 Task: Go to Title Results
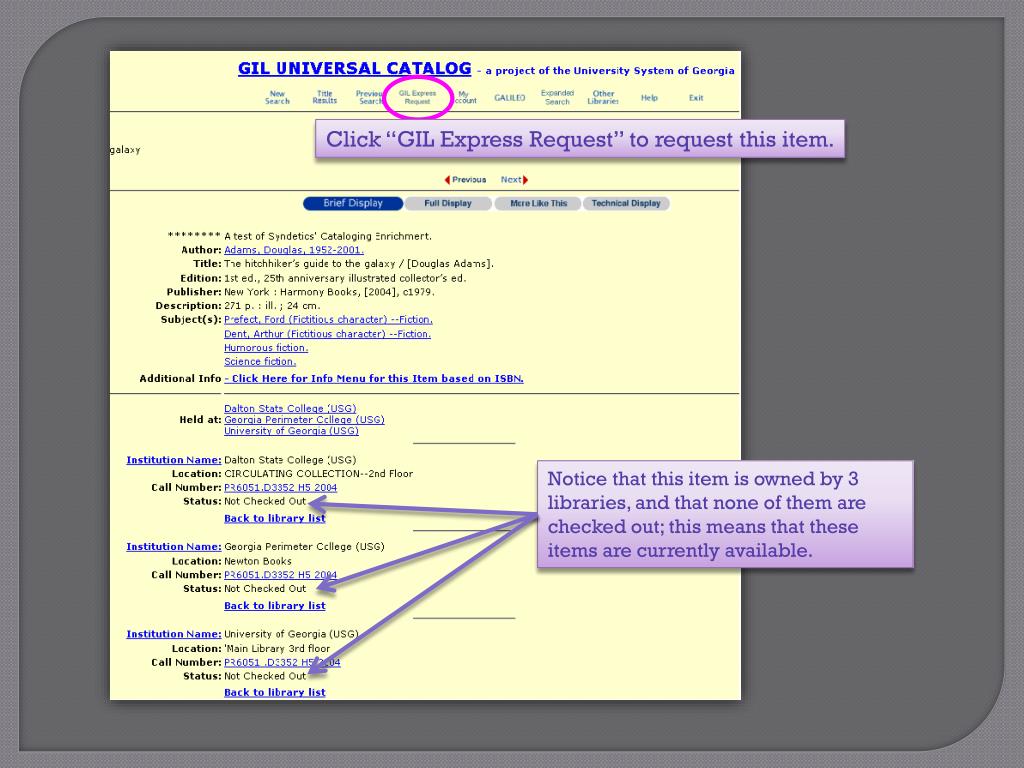click(325, 97)
